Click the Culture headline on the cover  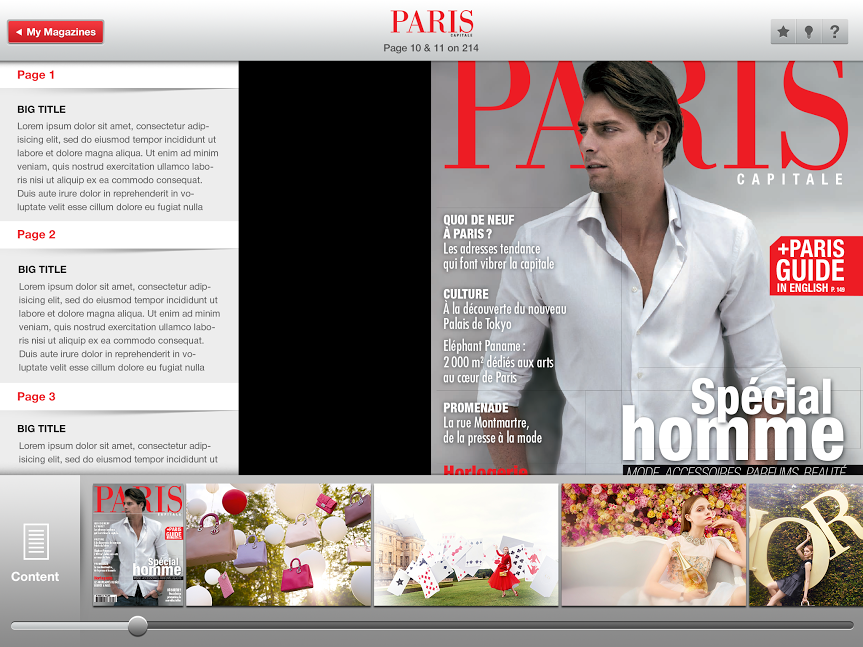click(466, 294)
